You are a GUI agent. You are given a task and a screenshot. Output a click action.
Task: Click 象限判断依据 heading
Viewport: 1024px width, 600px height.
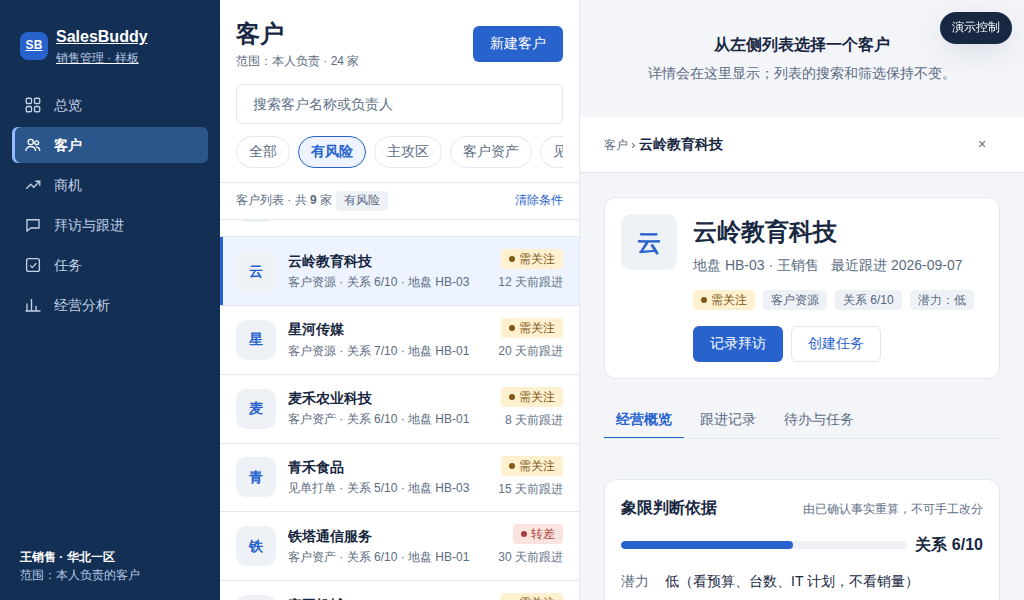tap(669, 508)
